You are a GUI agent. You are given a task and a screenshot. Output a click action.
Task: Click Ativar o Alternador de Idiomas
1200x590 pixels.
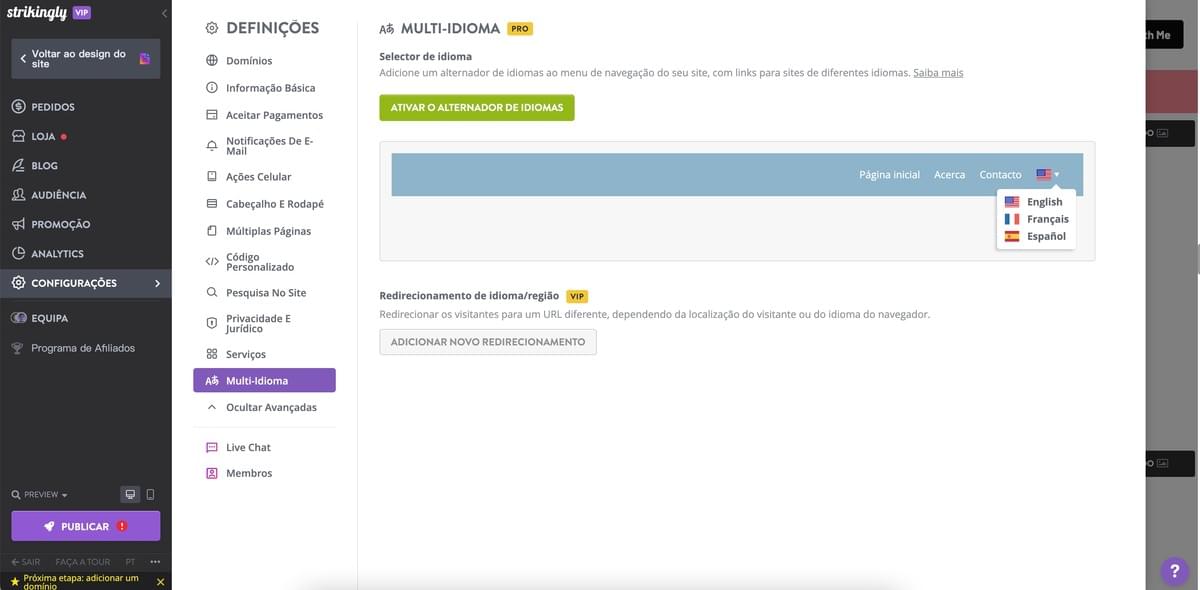click(x=477, y=107)
